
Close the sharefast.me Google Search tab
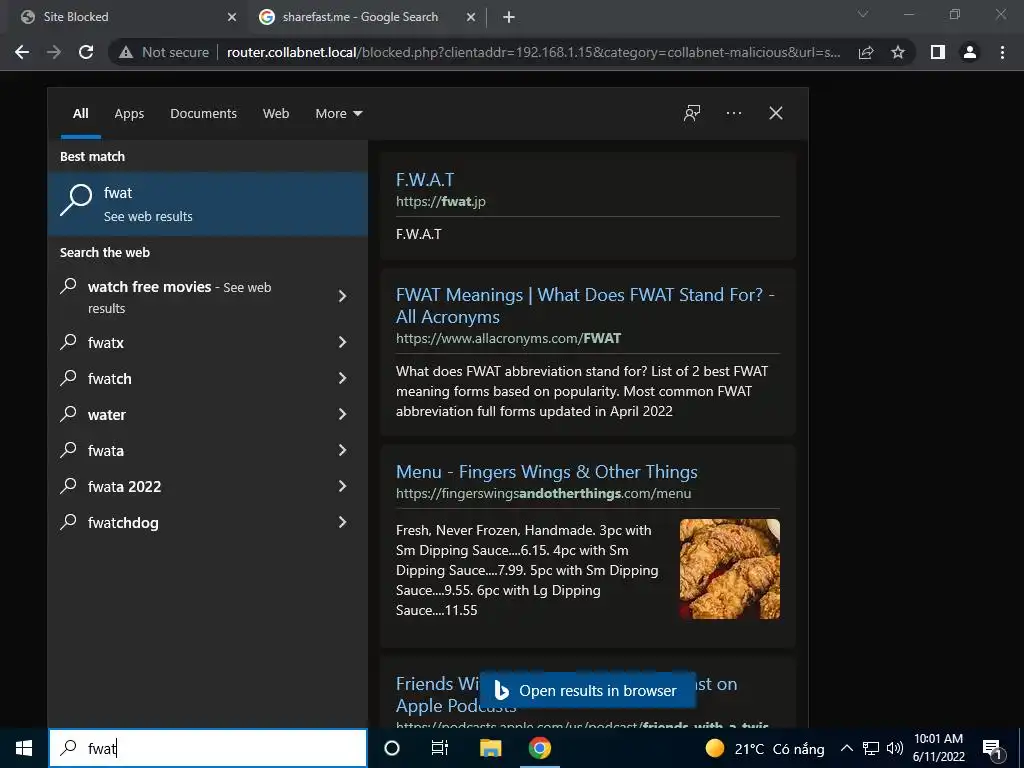471,18
